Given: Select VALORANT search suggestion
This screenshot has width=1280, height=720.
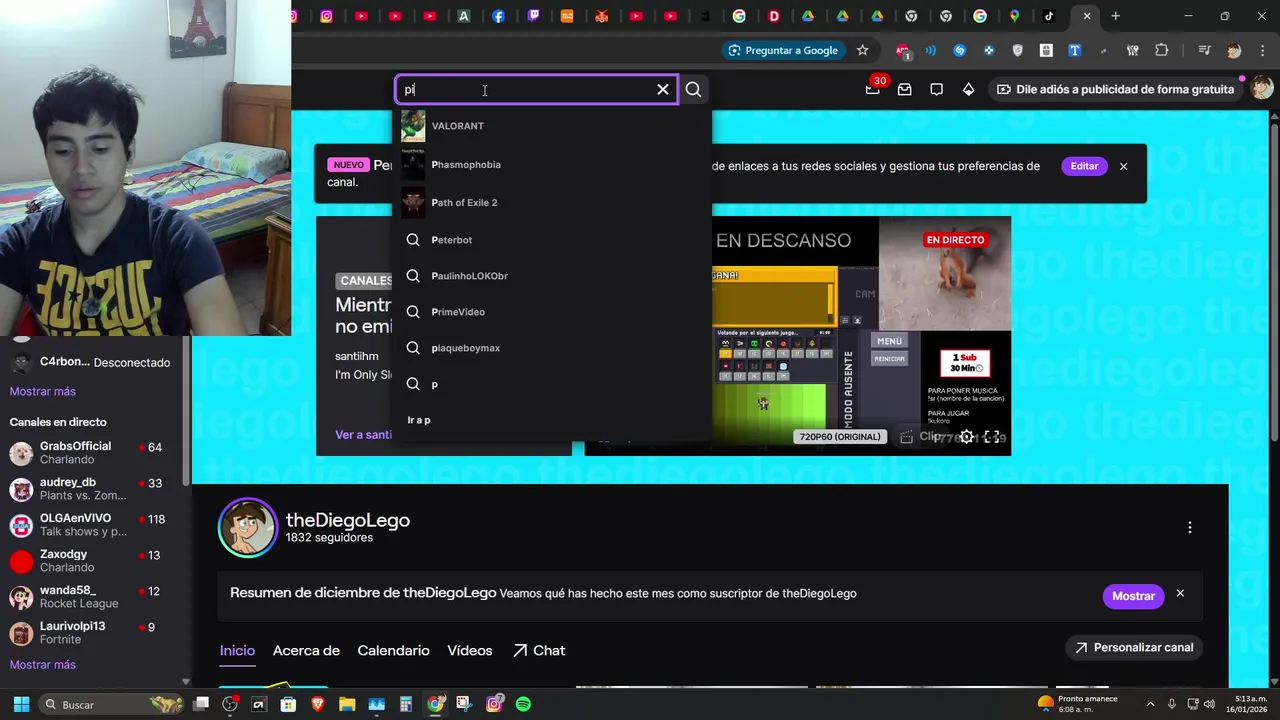Looking at the screenshot, I should (x=554, y=126).
